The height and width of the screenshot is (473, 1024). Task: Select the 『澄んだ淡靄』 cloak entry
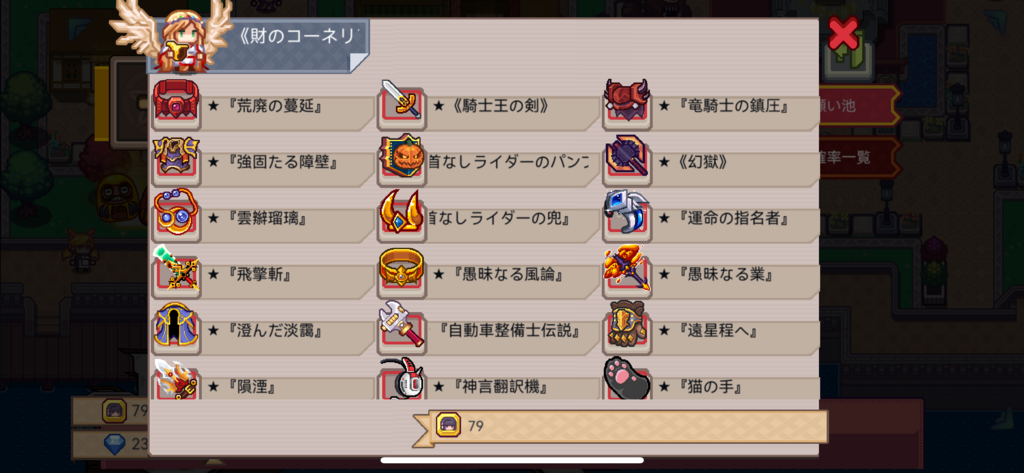click(x=264, y=332)
